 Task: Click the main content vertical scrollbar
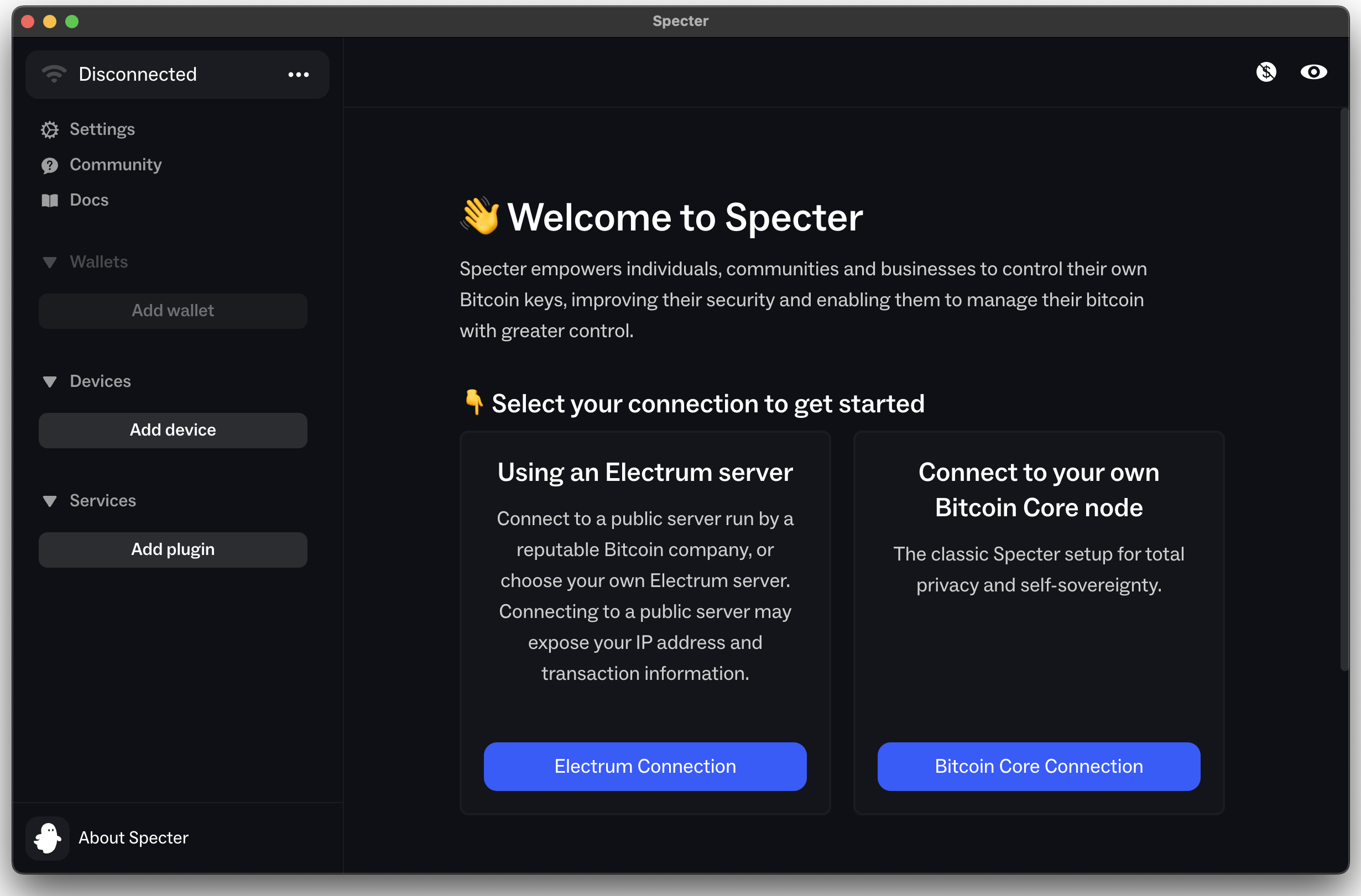point(1344,390)
